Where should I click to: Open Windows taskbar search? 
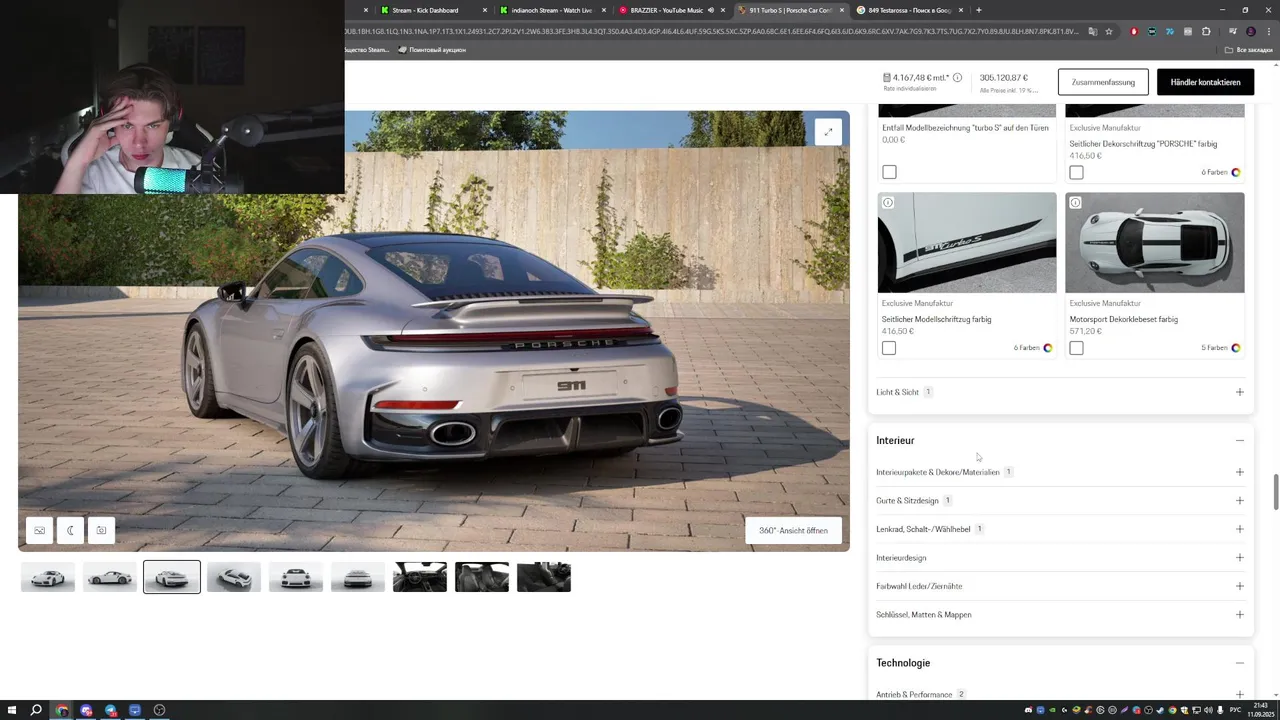point(36,710)
